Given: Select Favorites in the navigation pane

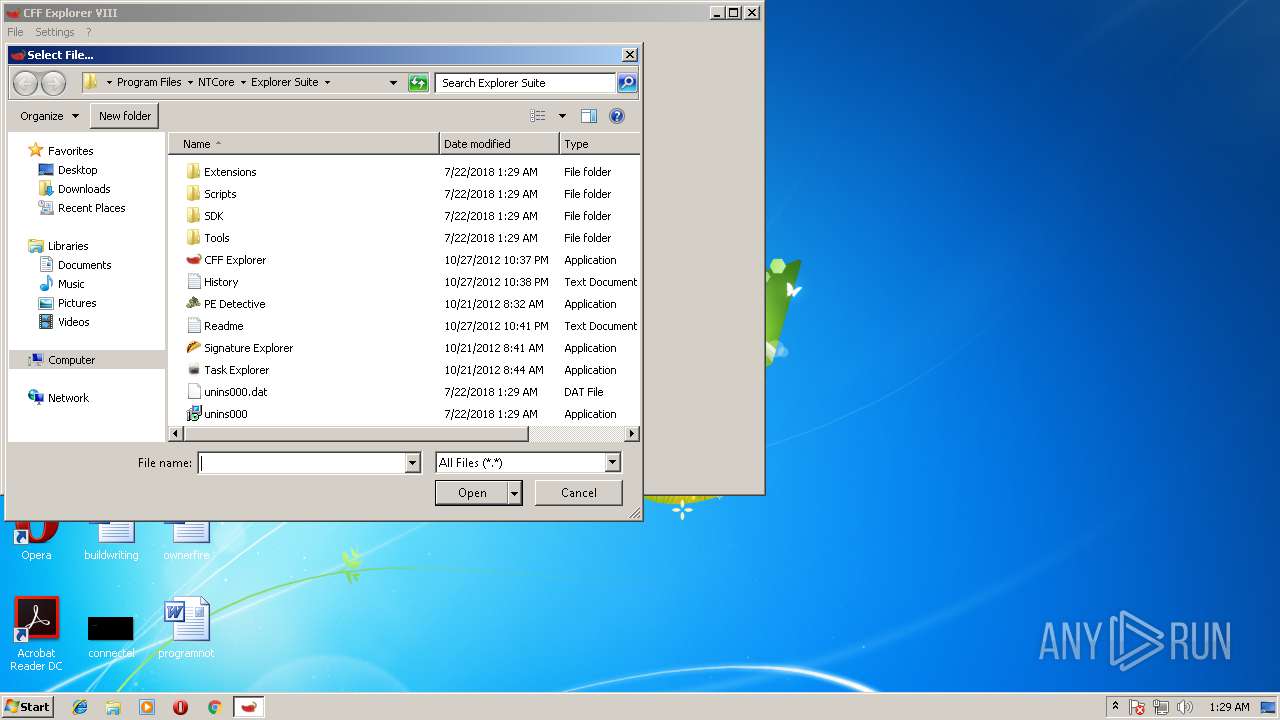Looking at the screenshot, I should pos(70,151).
